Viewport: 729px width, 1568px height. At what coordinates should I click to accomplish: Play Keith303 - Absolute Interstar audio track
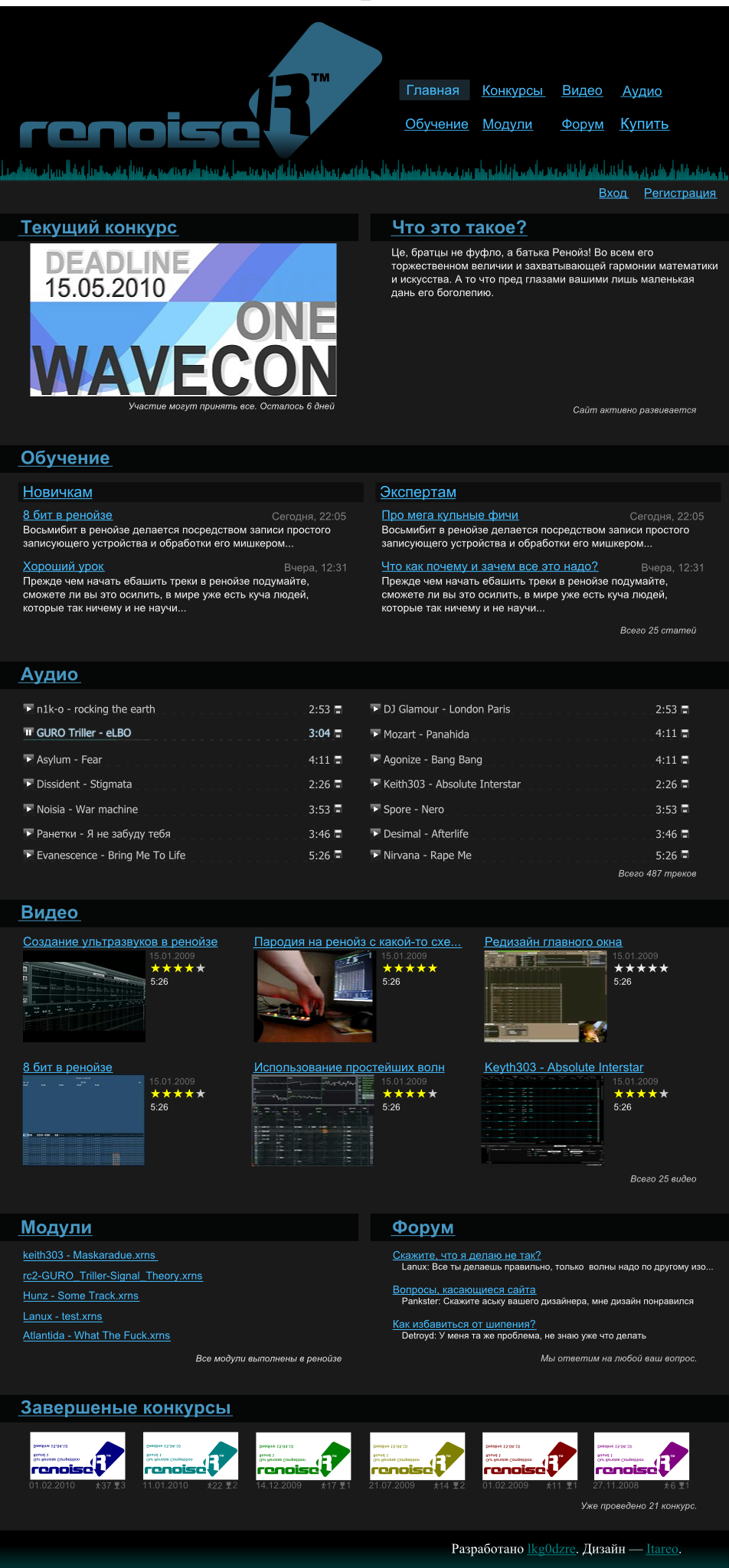[x=375, y=784]
